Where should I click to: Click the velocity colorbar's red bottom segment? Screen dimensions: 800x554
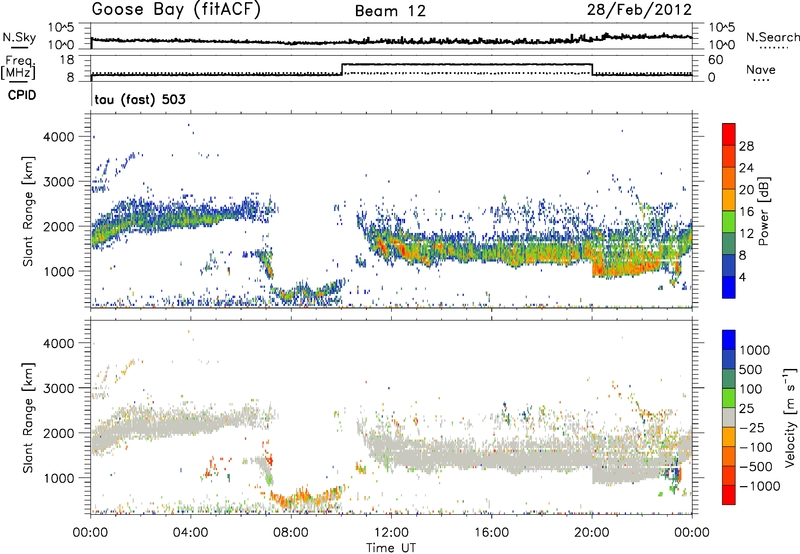pos(729,495)
